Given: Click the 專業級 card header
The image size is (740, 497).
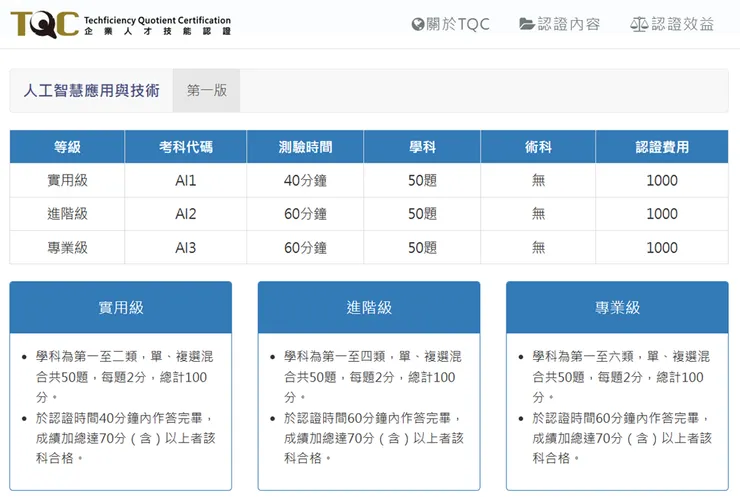Looking at the screenshot, I should pyautogui.click(x=617, y=307).
